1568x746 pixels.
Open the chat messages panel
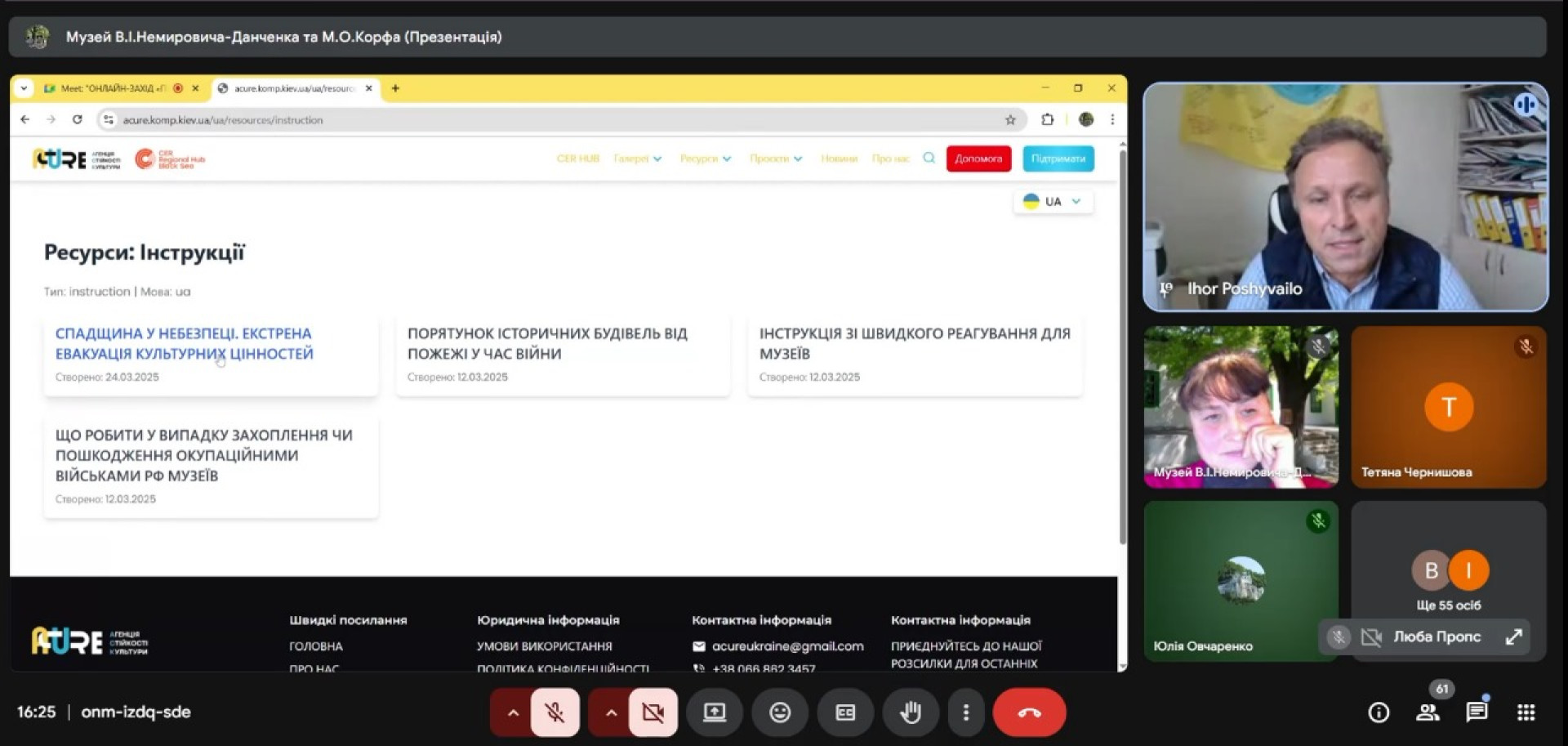(x=1476, y=712)
